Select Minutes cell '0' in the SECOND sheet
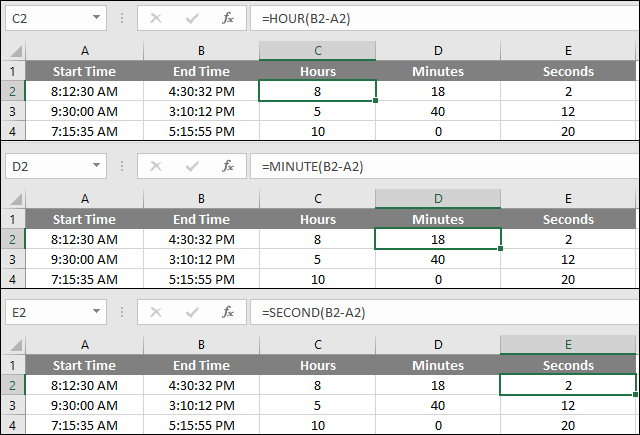Screen dimensions: 640x435 pos(438,426)
